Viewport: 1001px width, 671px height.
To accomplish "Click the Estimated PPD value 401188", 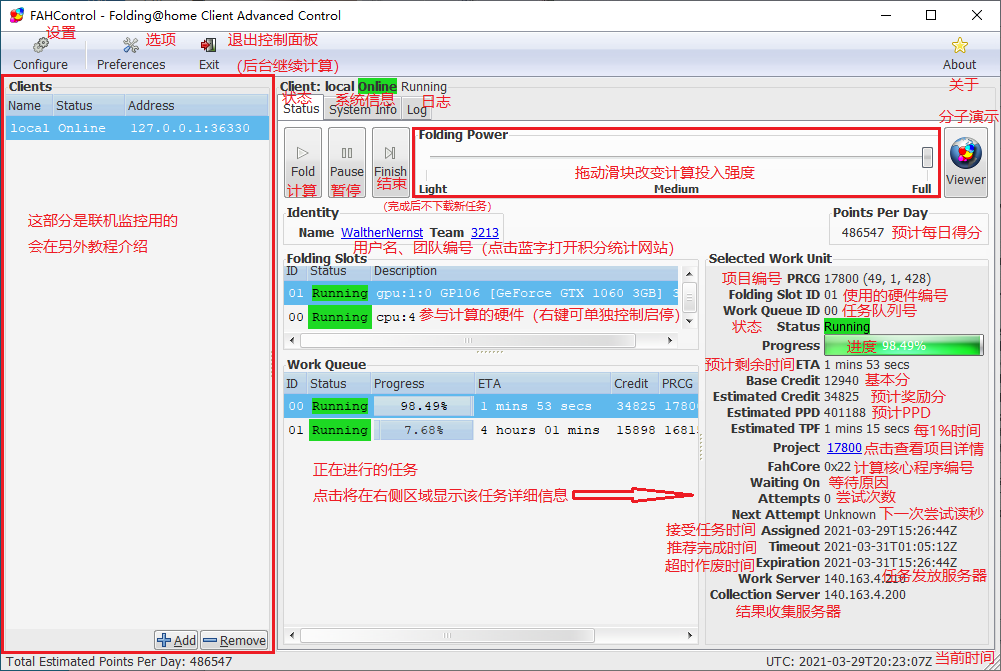I will [x=845, y=413].
